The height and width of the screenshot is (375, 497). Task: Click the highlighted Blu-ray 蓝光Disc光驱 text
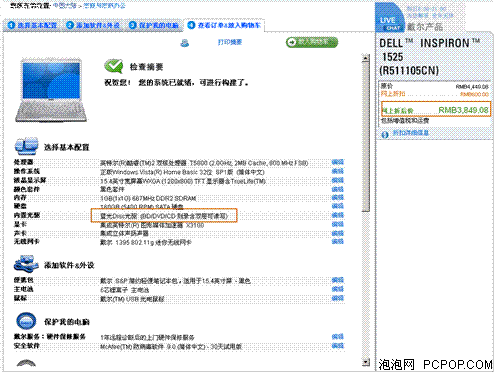pyautogui.click(x=164, y=216)
